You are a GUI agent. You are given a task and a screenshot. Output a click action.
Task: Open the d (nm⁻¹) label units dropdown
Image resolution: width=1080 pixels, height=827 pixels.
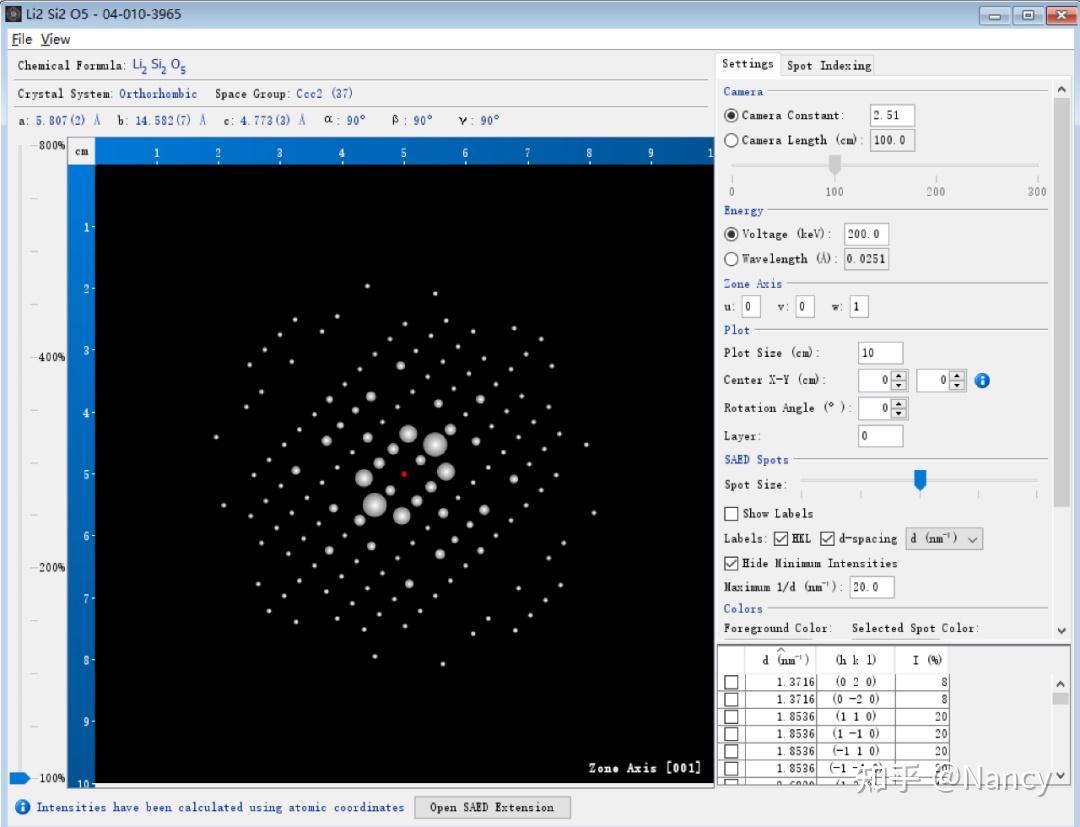[943, 539]
